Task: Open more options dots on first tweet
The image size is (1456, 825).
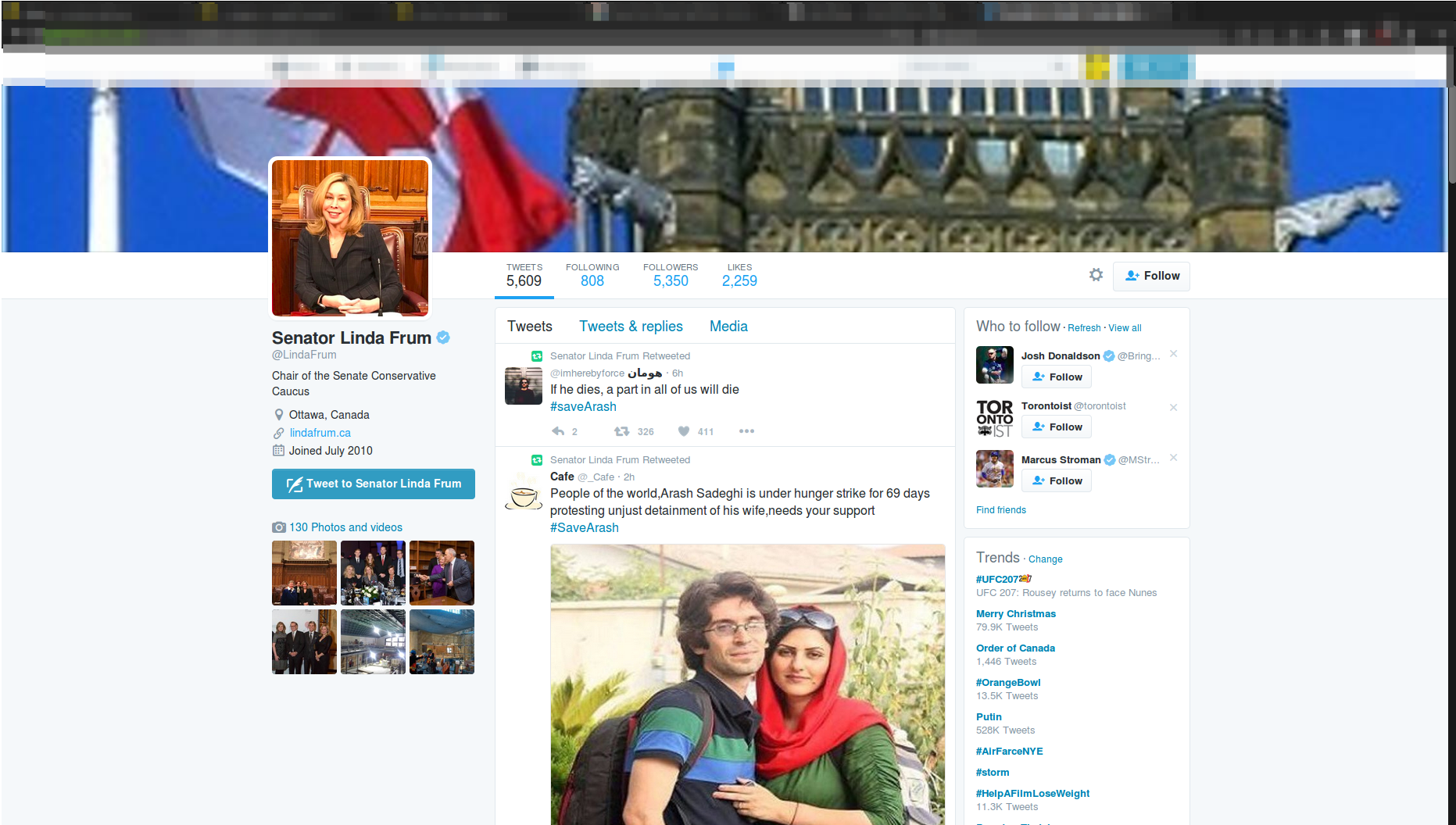Action: pyautogui.click(x=746, y=431)
